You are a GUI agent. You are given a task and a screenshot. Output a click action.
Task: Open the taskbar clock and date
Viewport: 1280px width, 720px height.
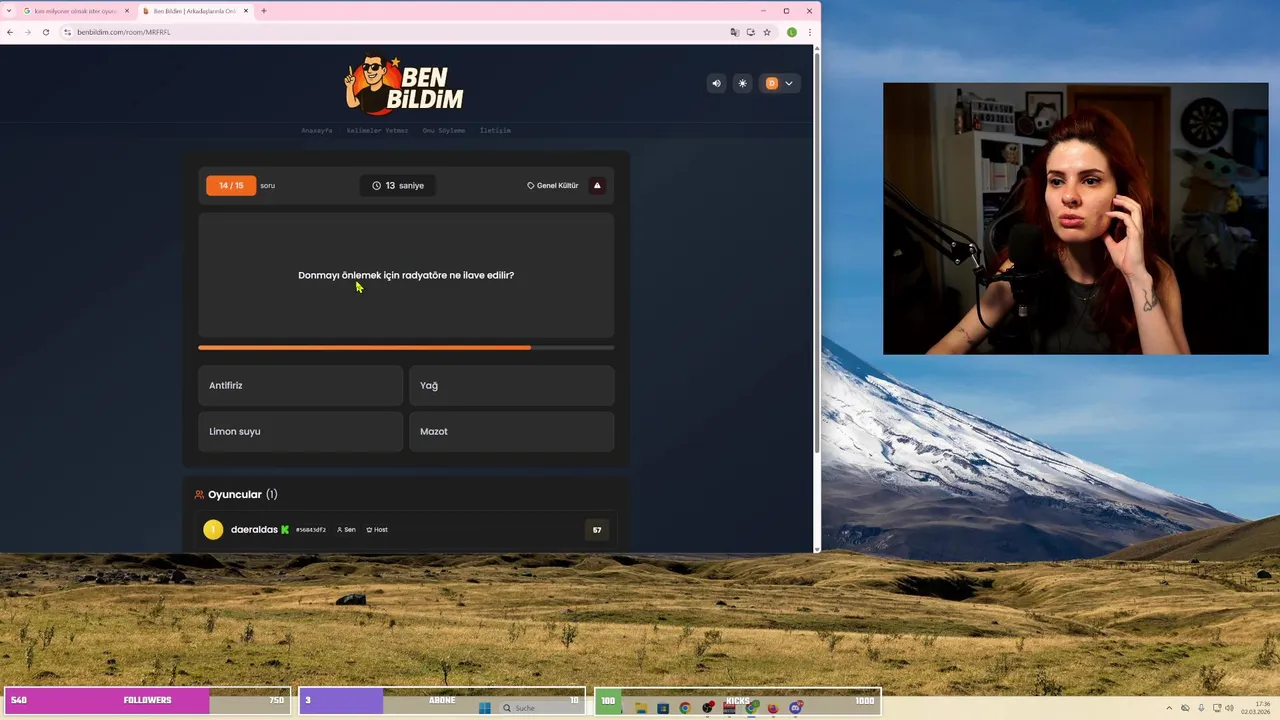1256,708
